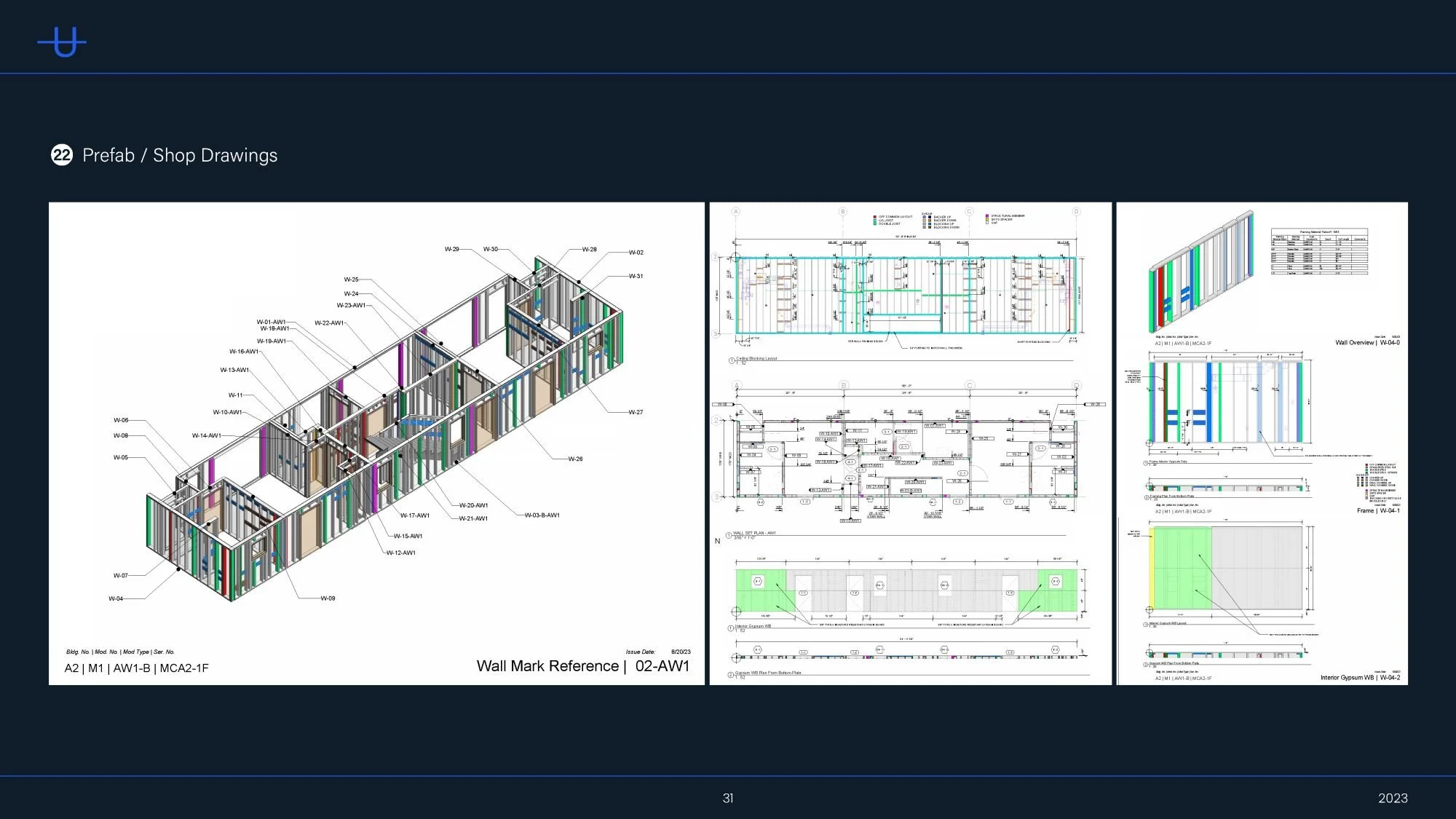Click the Wall Overview W-04-0 isometric wall
The width and height of the screenshot is (1456, 819).
[x=1201, y=273]
